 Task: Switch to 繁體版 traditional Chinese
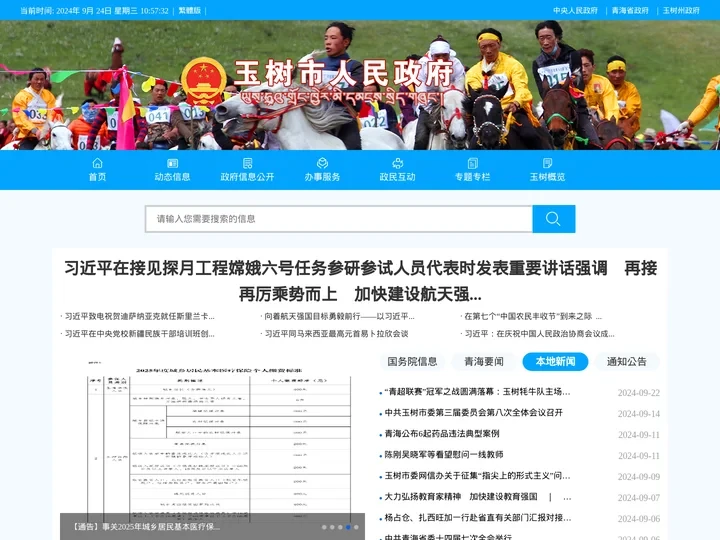point(190,10)
